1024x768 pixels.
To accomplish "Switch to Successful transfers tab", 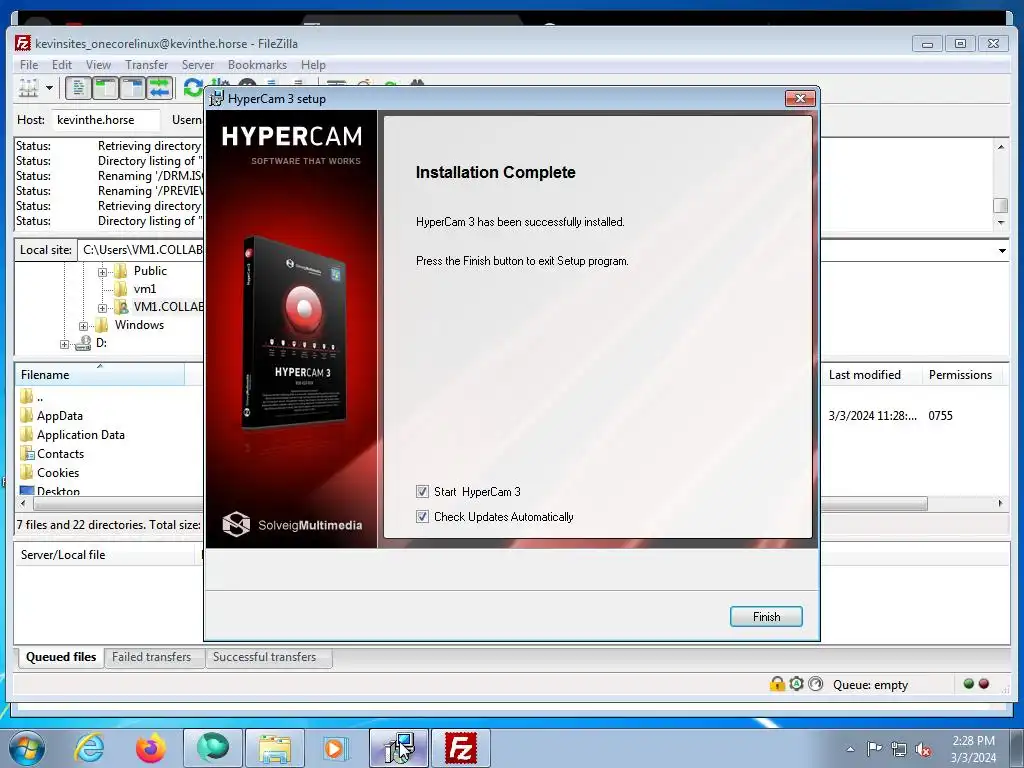I will click(x=264, y=657).
